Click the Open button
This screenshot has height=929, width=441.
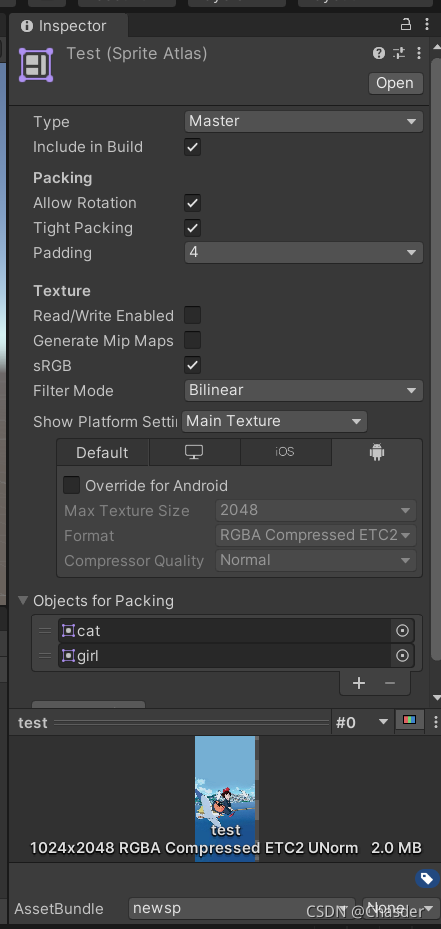[395, 83]
